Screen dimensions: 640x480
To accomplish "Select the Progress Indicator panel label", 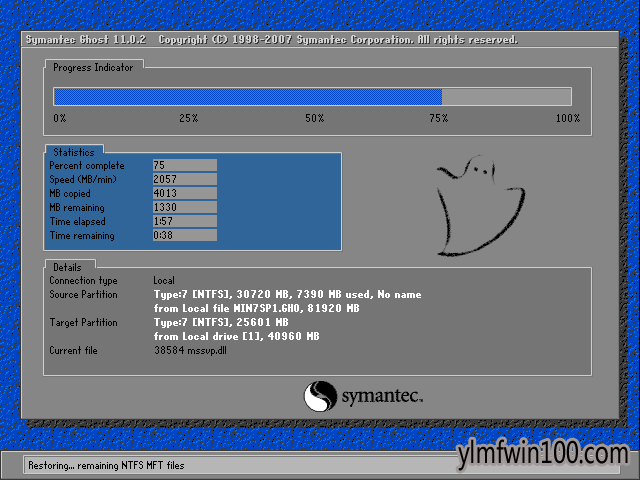I will [93, 68].
